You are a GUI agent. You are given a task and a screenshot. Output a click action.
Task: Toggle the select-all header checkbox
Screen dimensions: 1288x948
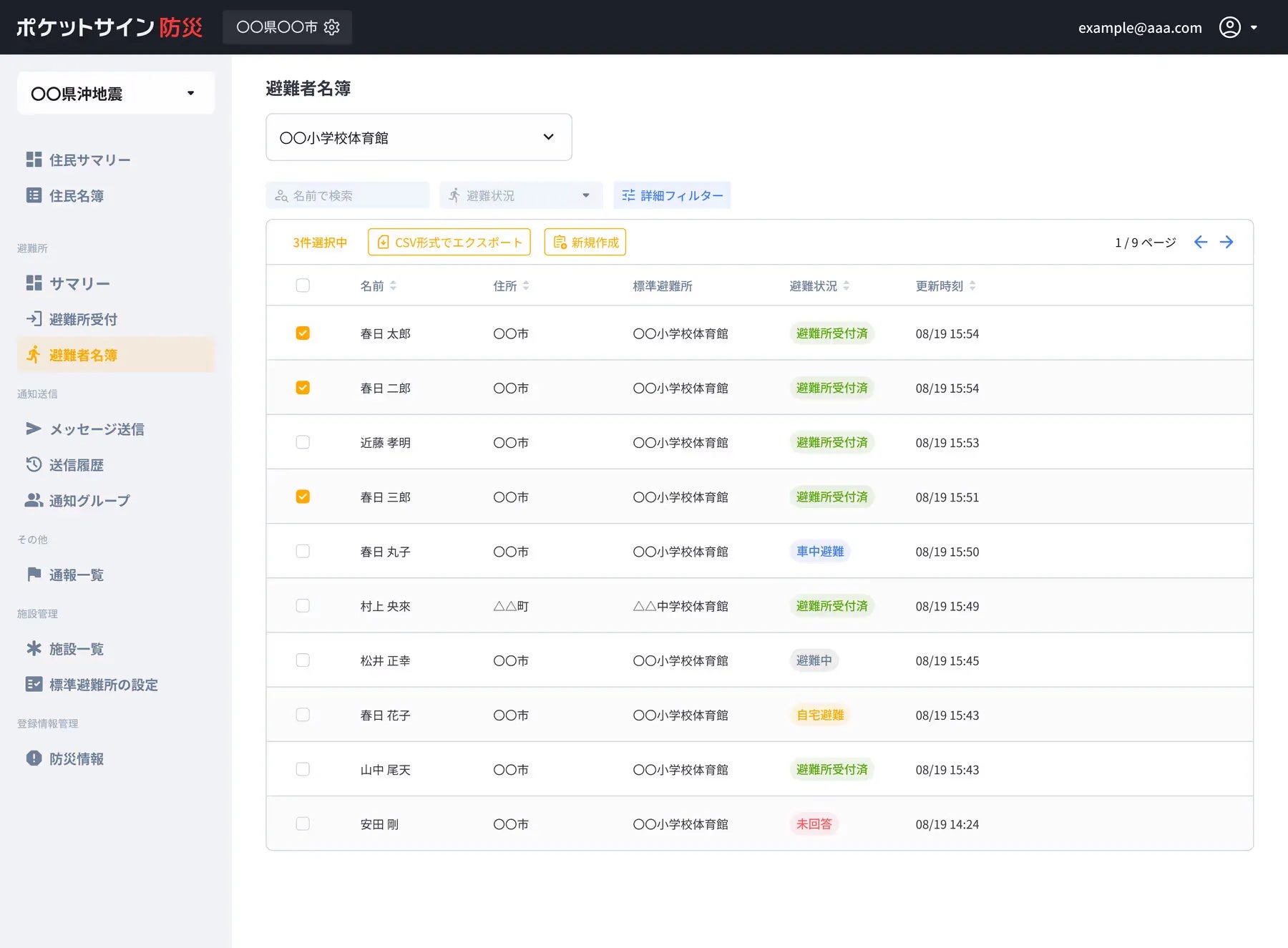pos(303,285)
